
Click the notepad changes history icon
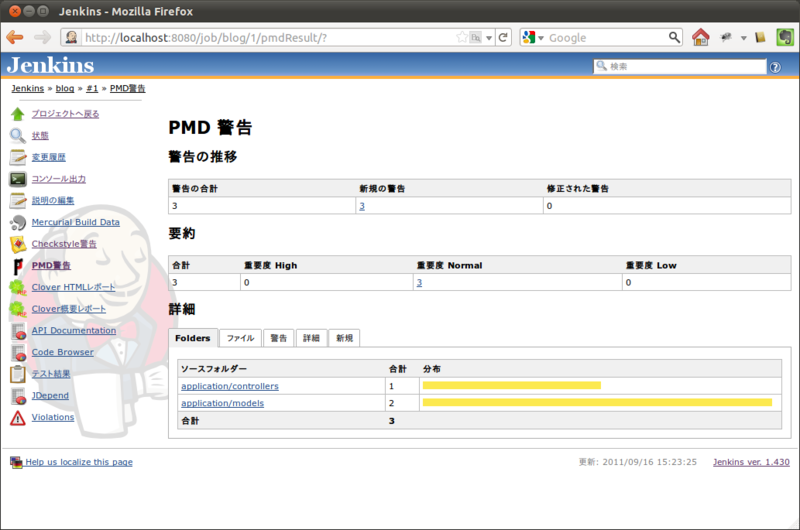[17, 157]
